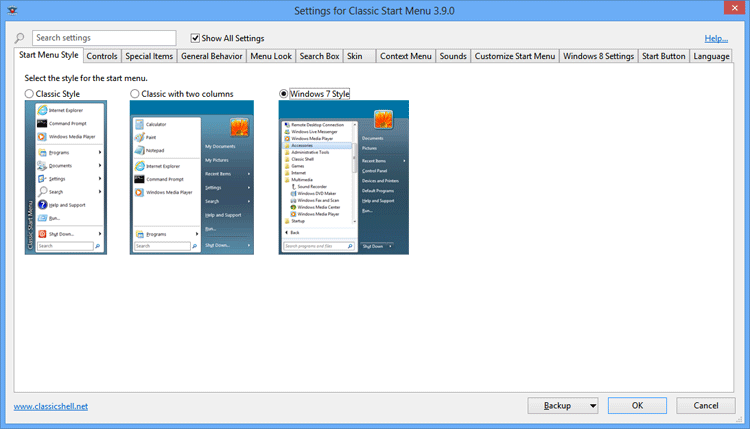The image size is (750, 429).
Task: Close the settings window
Action: 727,9
